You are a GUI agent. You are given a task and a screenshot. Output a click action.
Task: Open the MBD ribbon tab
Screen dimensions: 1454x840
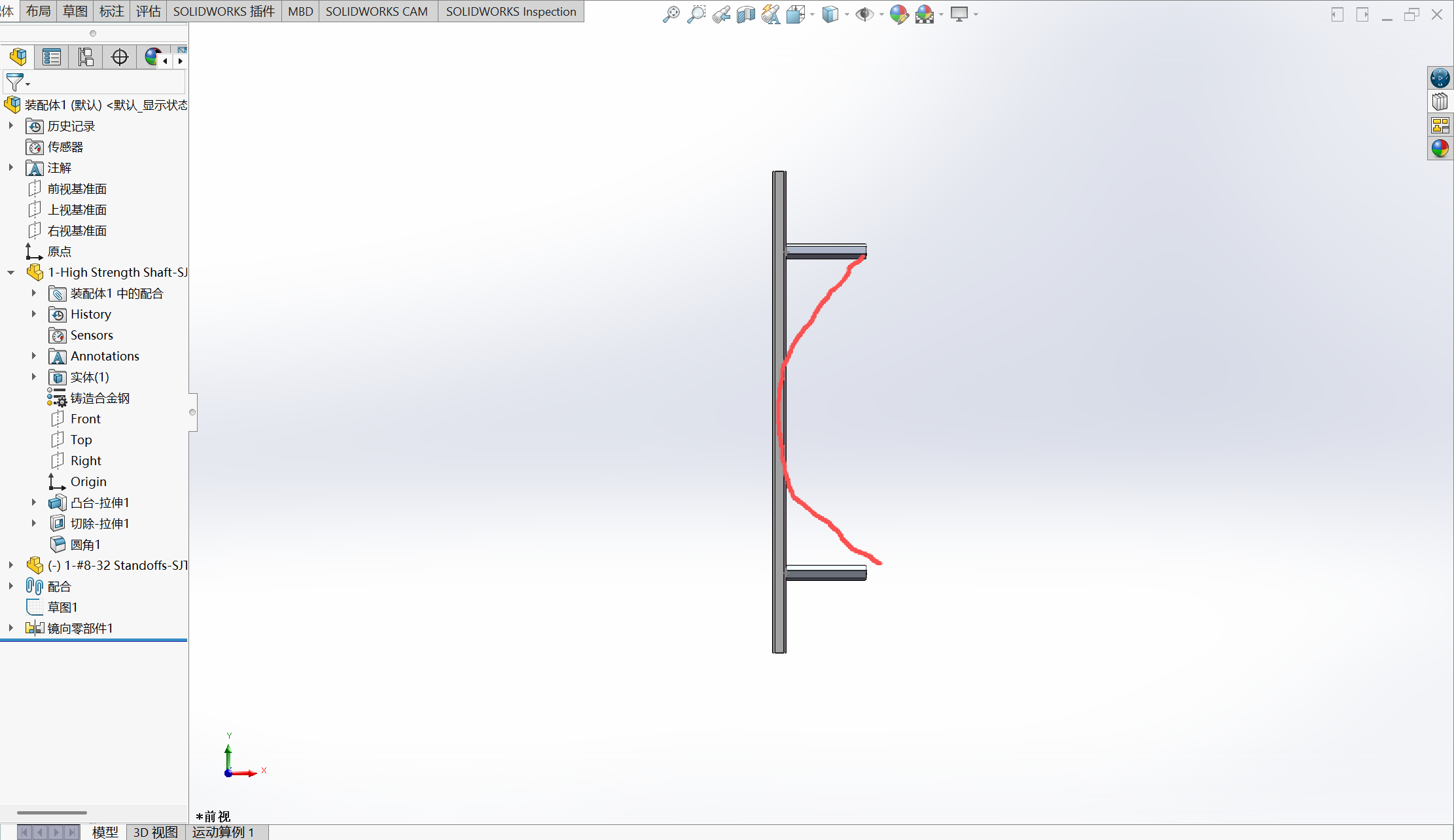click(x=300, y=11)
